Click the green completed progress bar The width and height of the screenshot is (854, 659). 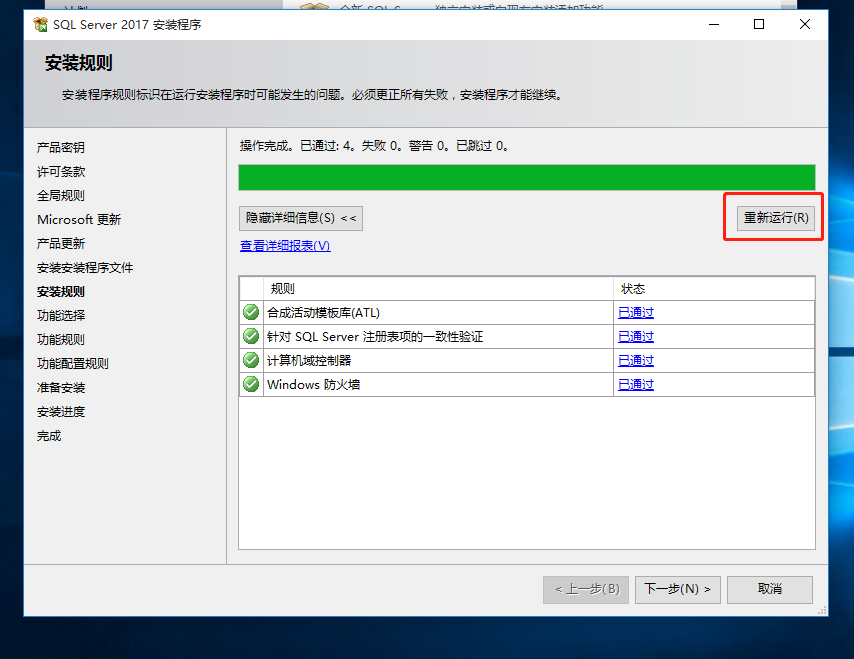pyautogui.click(x=527, y=178)
